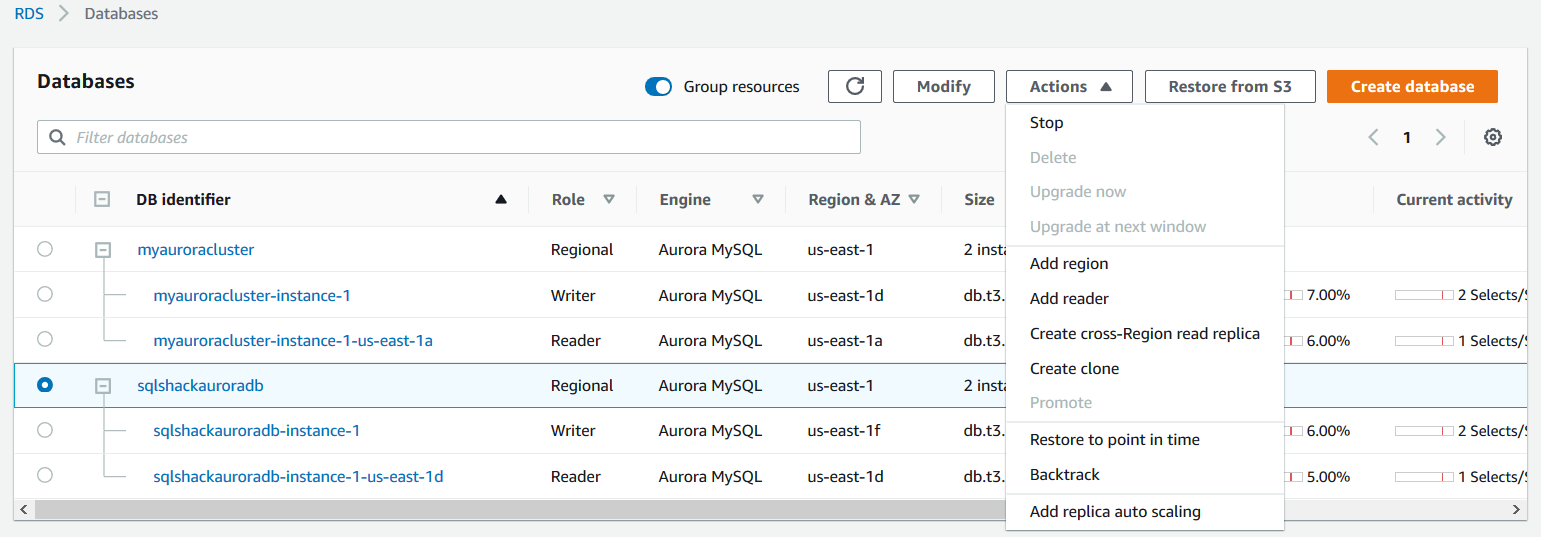Screen dimensions: 1541x537
Task: Select radio button for sqlshackauroradb-instance-1
Action: tap(45, 430)
